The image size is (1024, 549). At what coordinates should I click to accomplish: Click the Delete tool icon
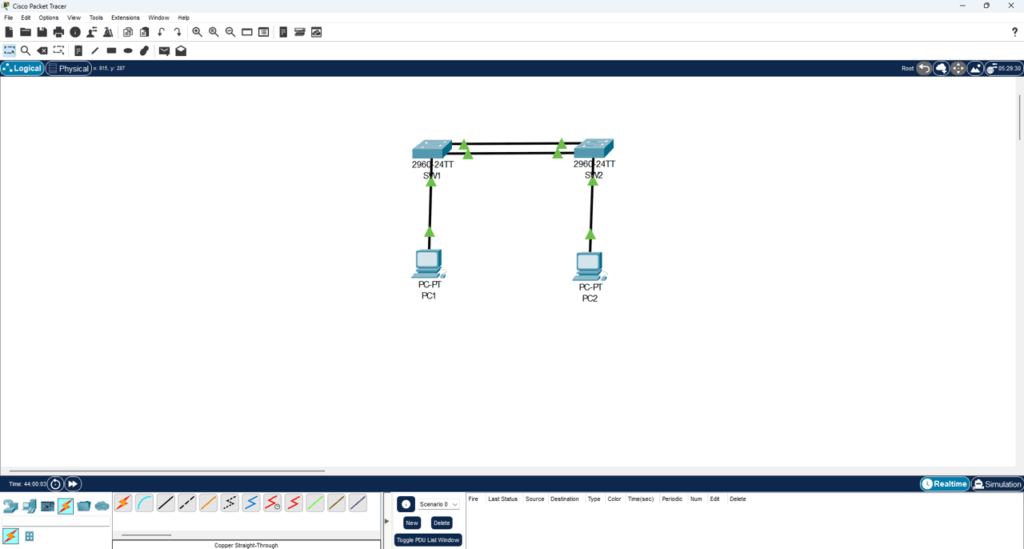point(42,50)
